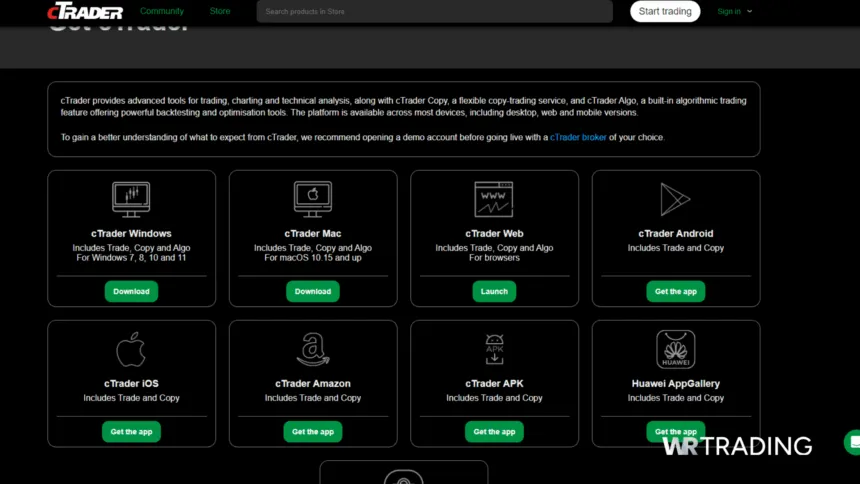This screenshot has width=860, height=484.
Task: Click the cTrader Web browser icon
Action: click(494, 200)
